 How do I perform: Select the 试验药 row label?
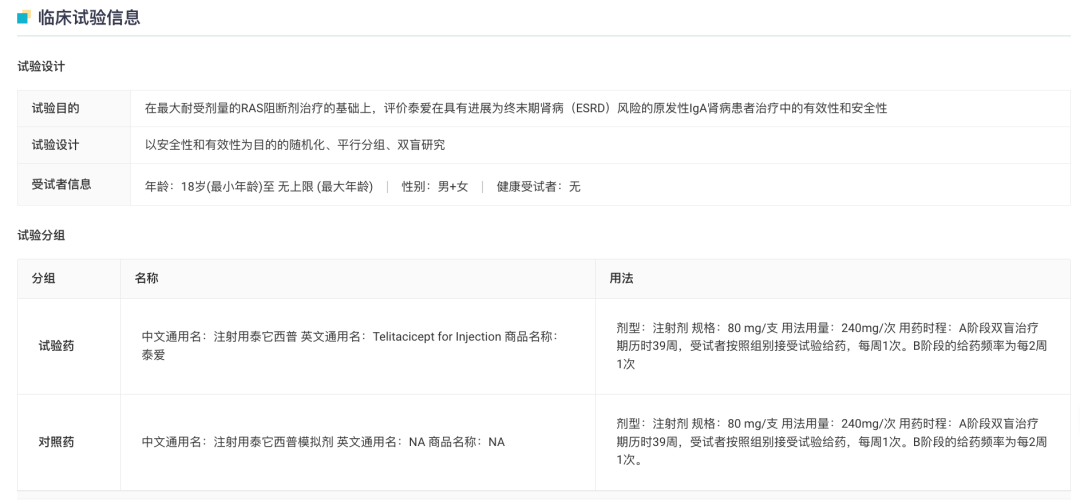pyautogui.click(x=56, y=346)
